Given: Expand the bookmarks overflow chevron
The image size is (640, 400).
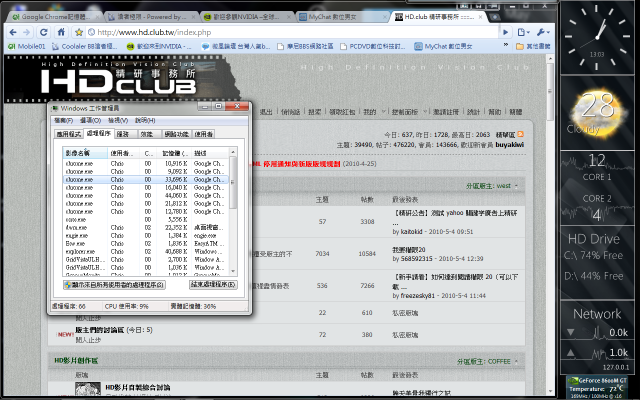Looking at the screenshot, I should click(x=506, y=45).
